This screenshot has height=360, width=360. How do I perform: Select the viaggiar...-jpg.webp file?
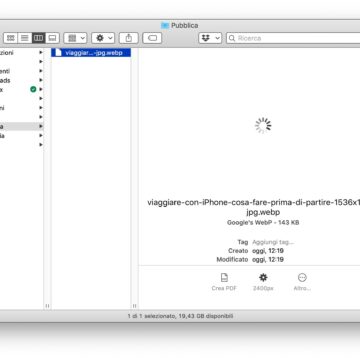(x=91, y=53)
